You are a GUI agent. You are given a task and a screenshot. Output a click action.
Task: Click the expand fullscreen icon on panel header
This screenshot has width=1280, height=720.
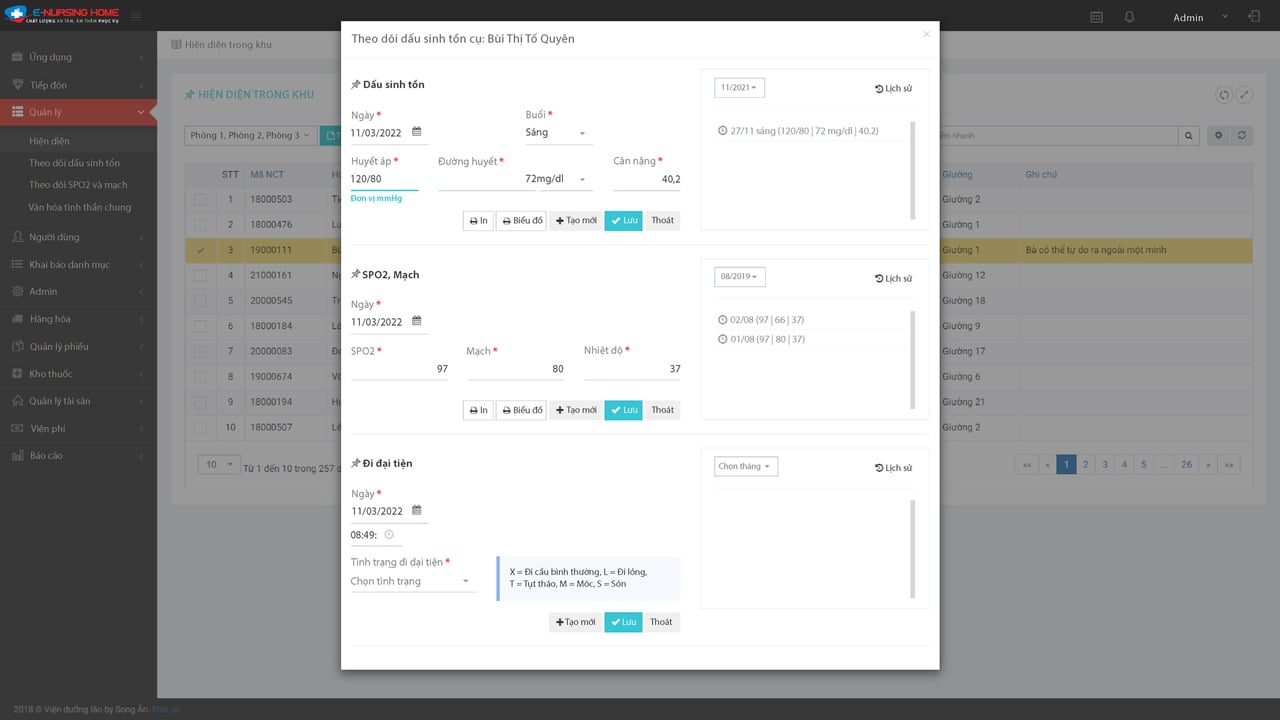1244,94
